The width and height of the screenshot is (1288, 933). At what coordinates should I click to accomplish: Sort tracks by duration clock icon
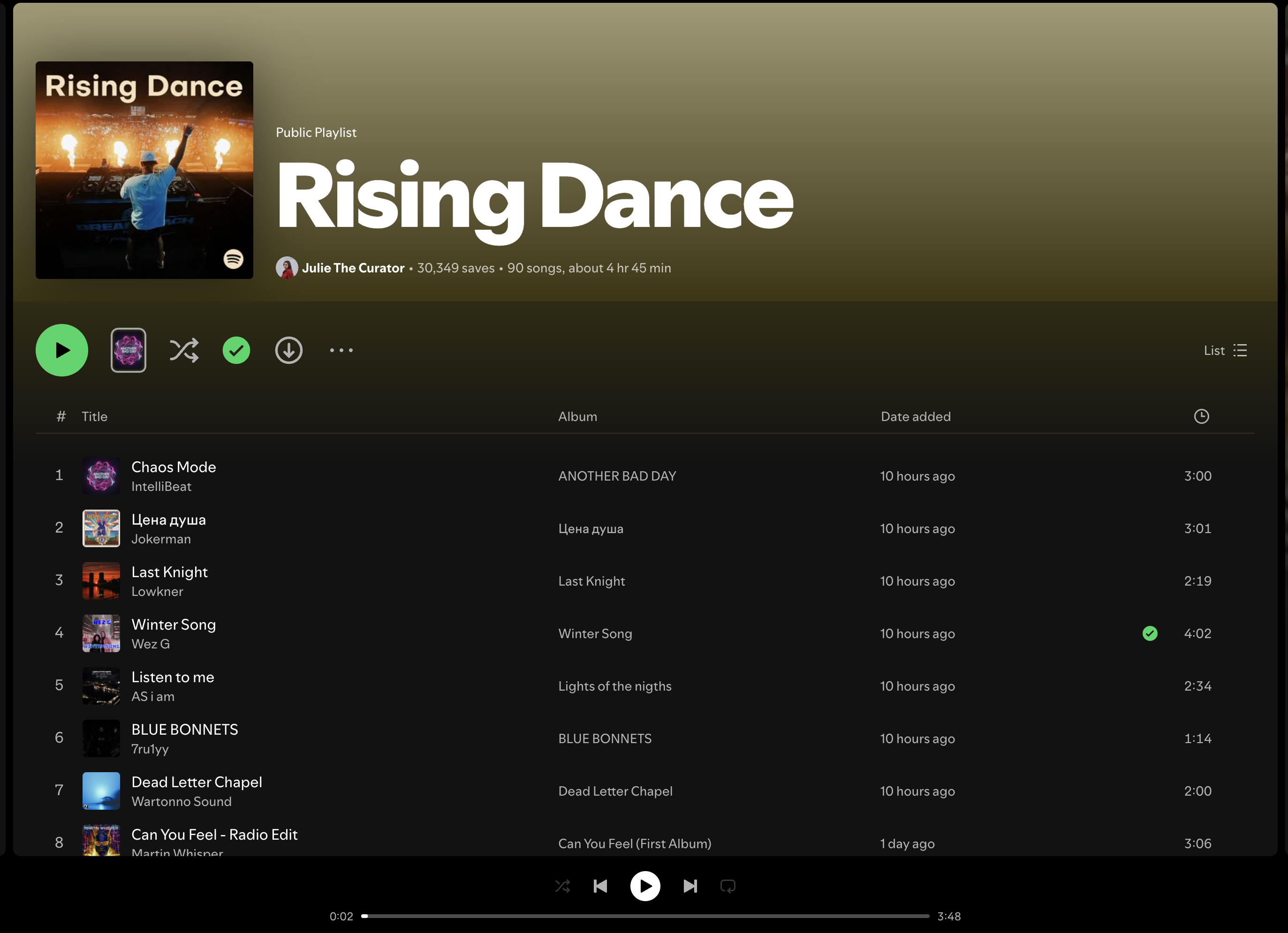pos(1201,416)
